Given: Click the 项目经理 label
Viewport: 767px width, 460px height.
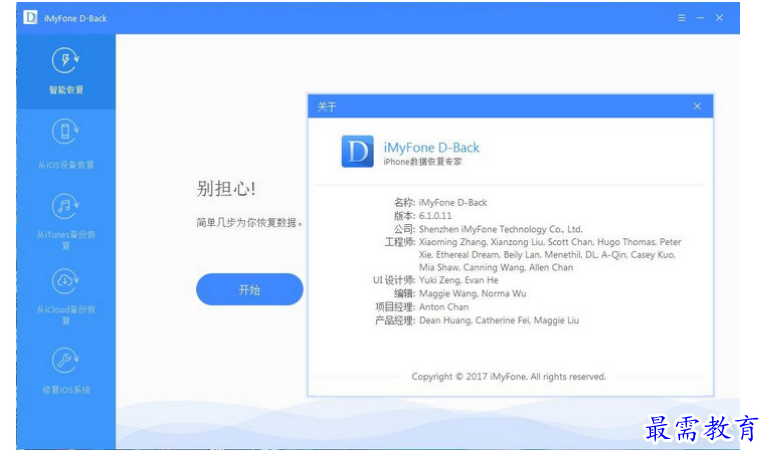Looking at the screenshot, I should pyautogui.click(x=395, y=307).
